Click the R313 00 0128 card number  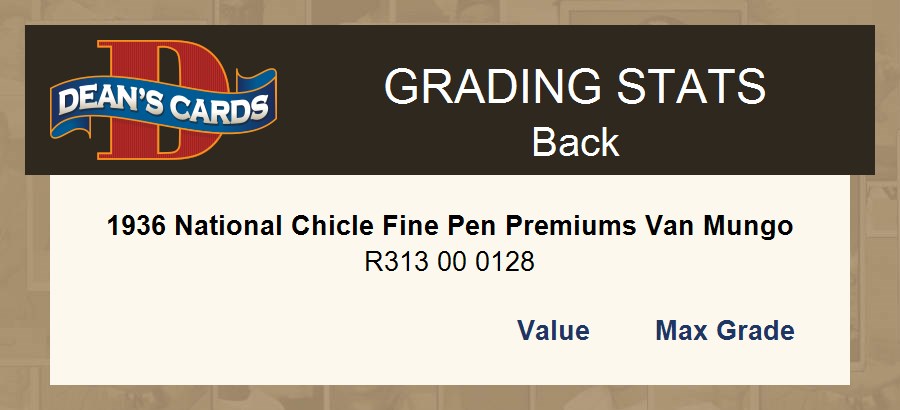(x=450, y=263)
